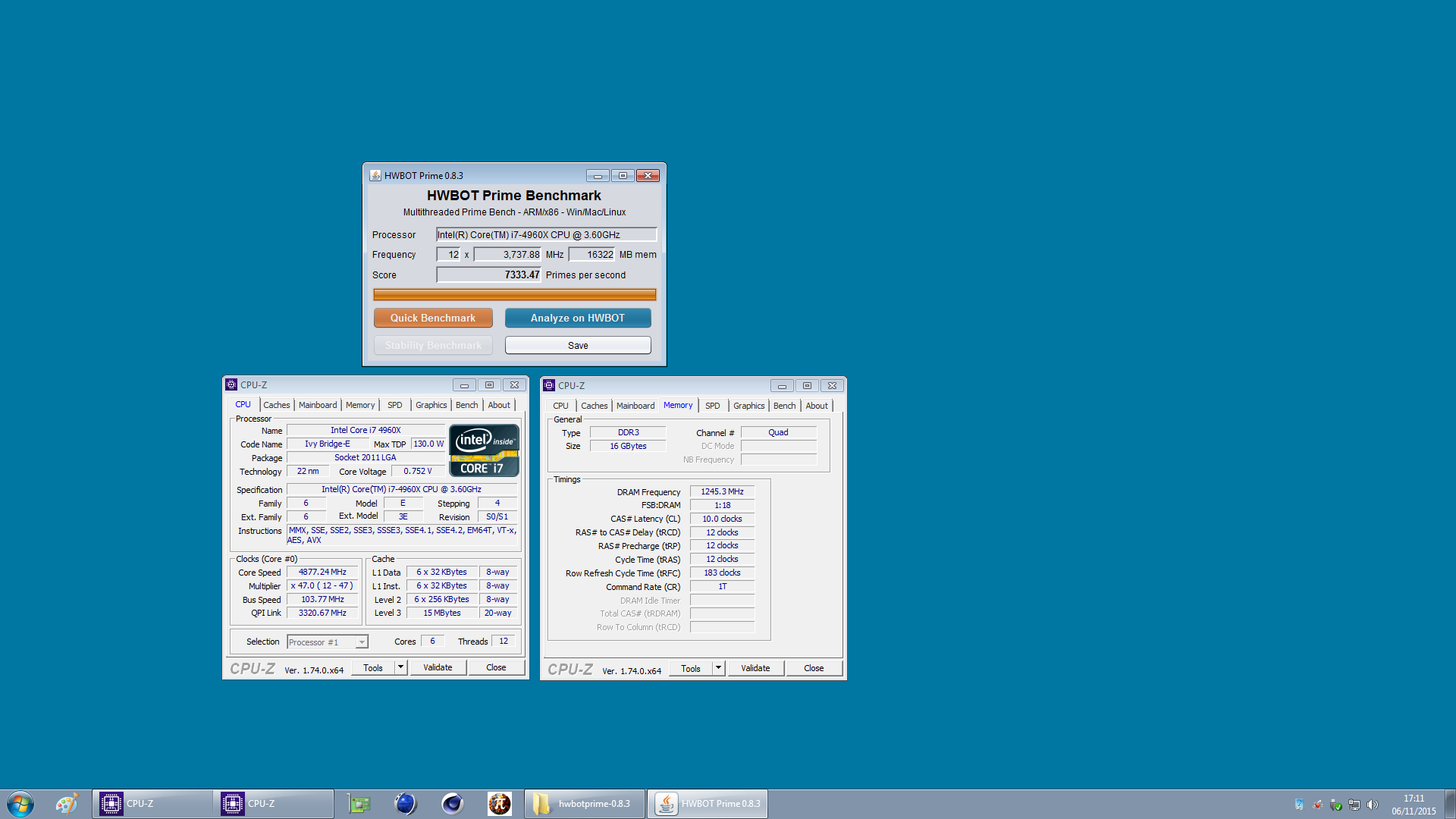
Task: Open Mainboard tab in left CPU-Z
Action: click(318, 405)
